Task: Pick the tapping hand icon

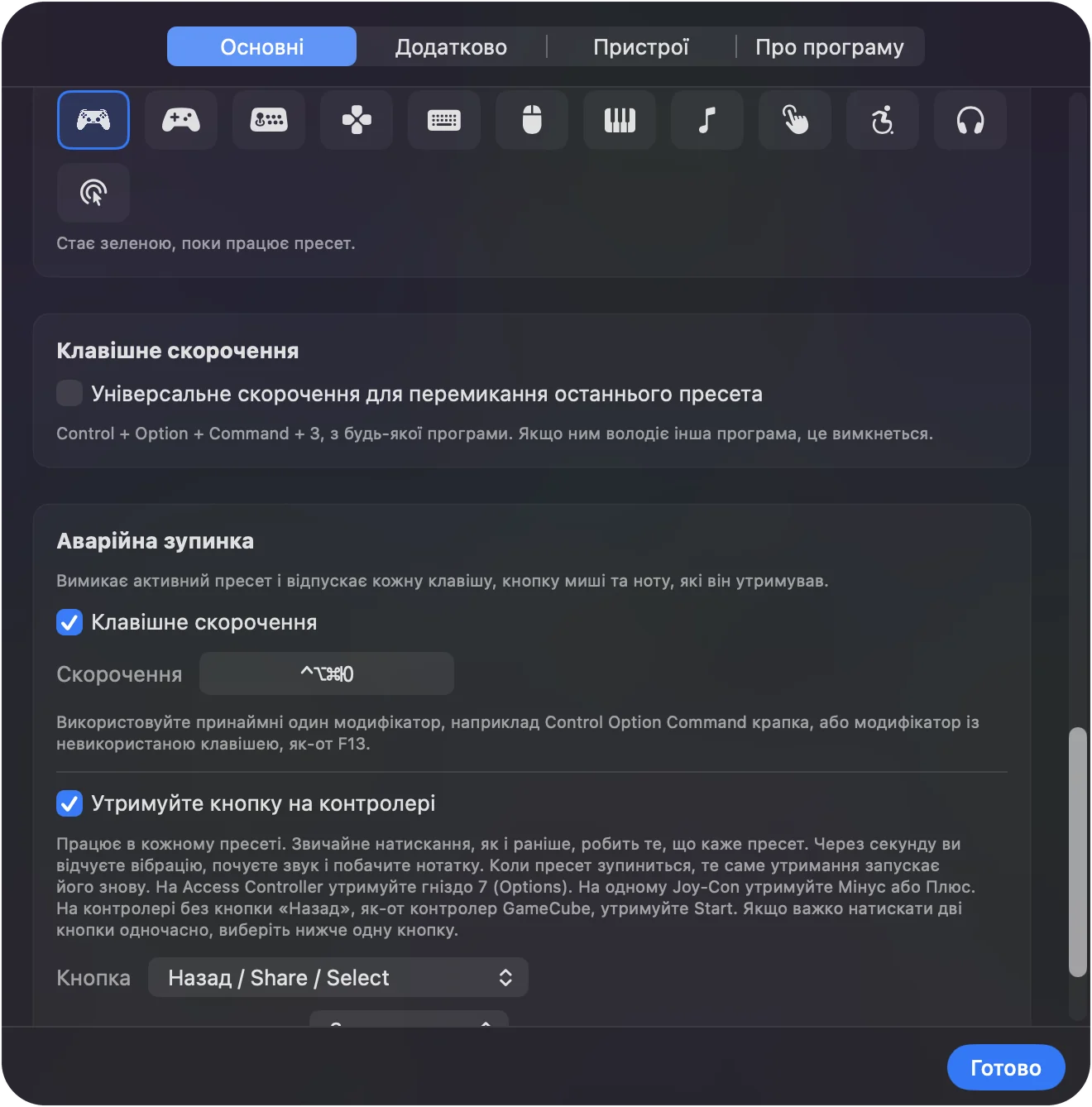Action: pyautogui.click(x=795, y=120)
